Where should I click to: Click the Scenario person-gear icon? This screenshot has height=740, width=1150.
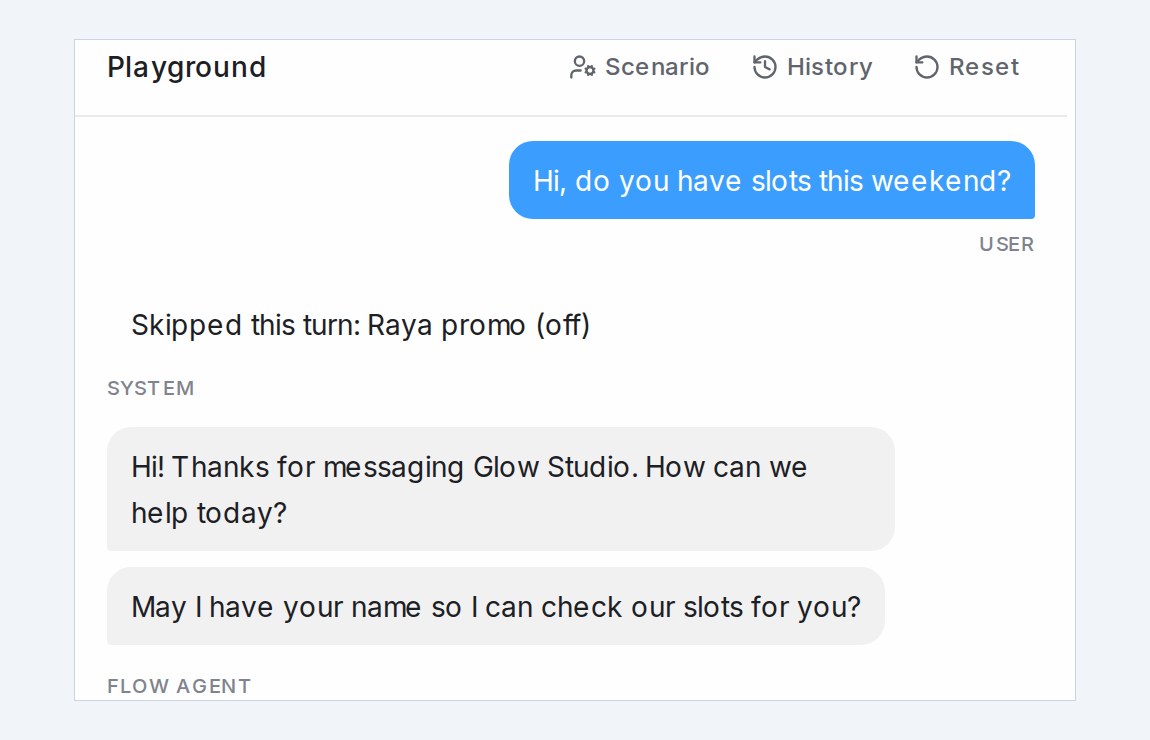pyautogui.click(x=582, y=67)
